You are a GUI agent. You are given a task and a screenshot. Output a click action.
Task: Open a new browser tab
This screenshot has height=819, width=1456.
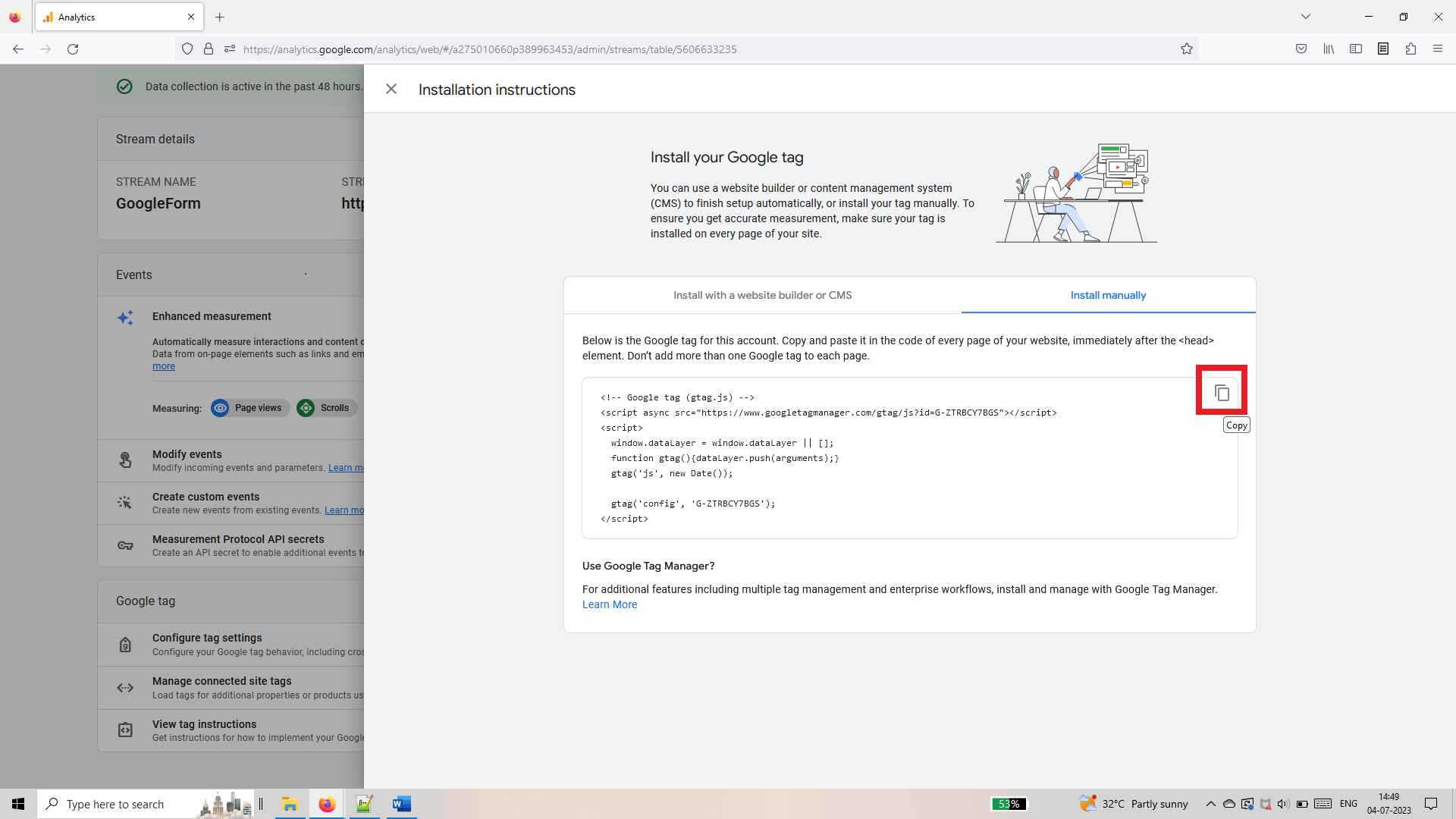pos(220,17)
